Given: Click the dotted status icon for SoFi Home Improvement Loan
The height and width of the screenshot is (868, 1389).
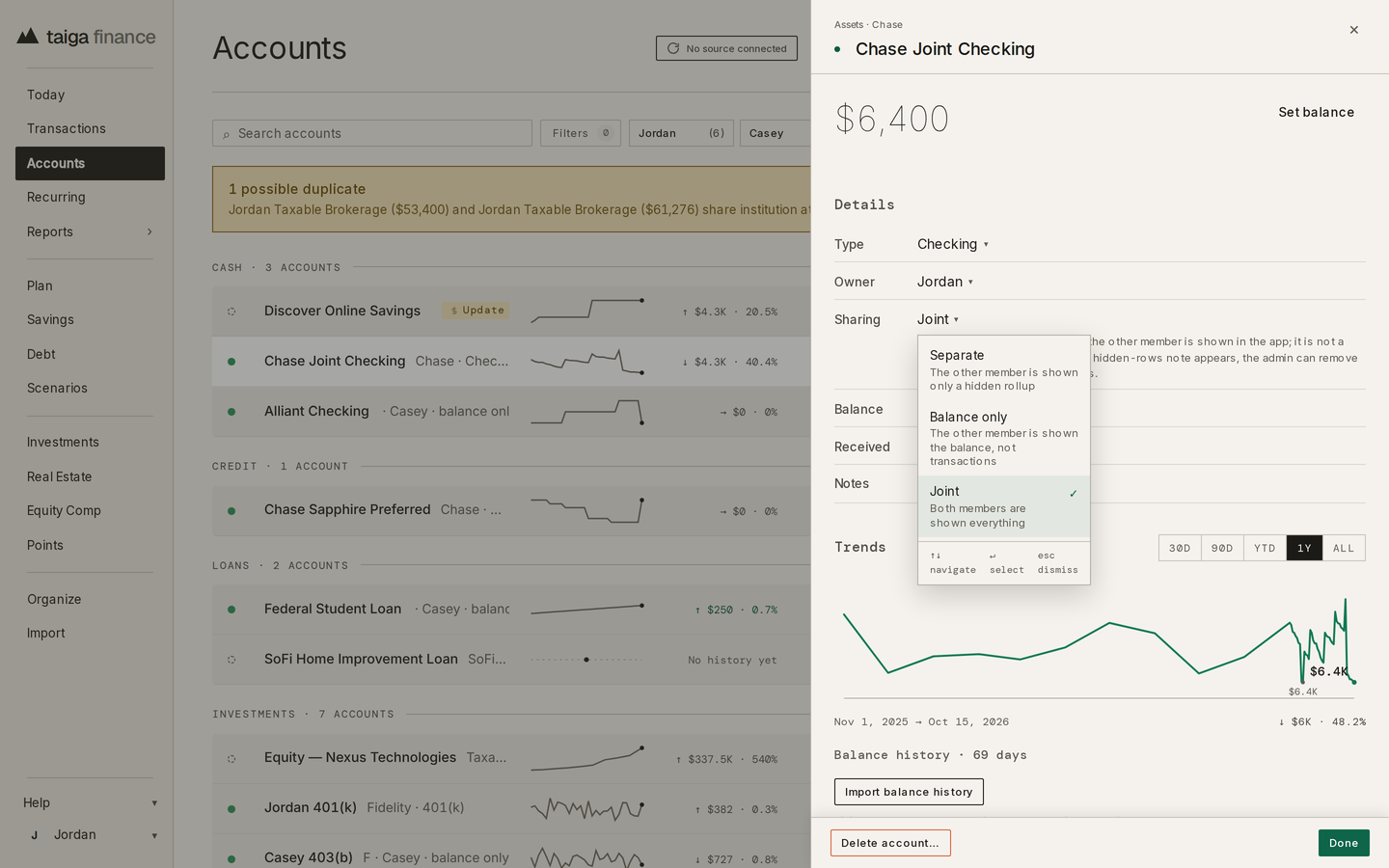Looking at the screenshot, I should pos(231,660).
